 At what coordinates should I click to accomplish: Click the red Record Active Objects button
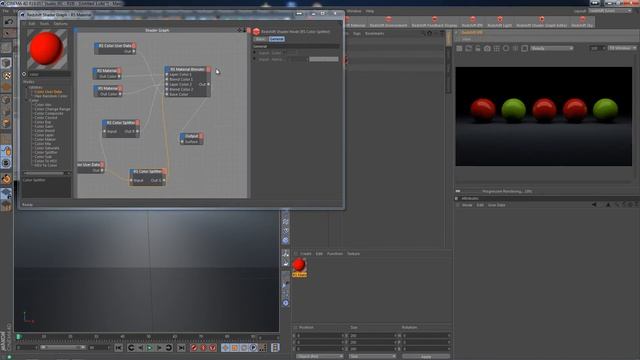(x=194, y=348)
